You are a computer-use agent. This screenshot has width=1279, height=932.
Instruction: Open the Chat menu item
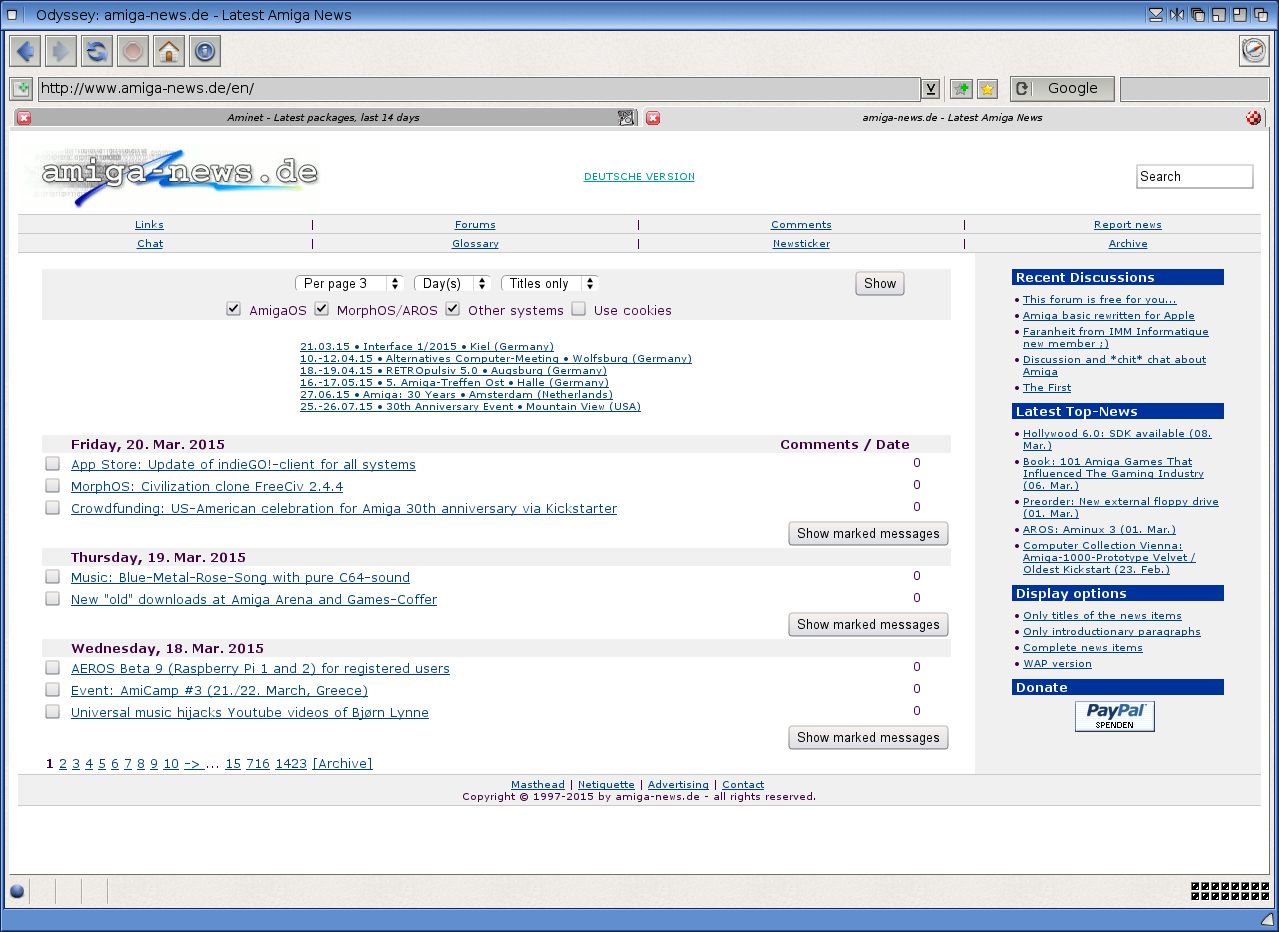(150, 244)
